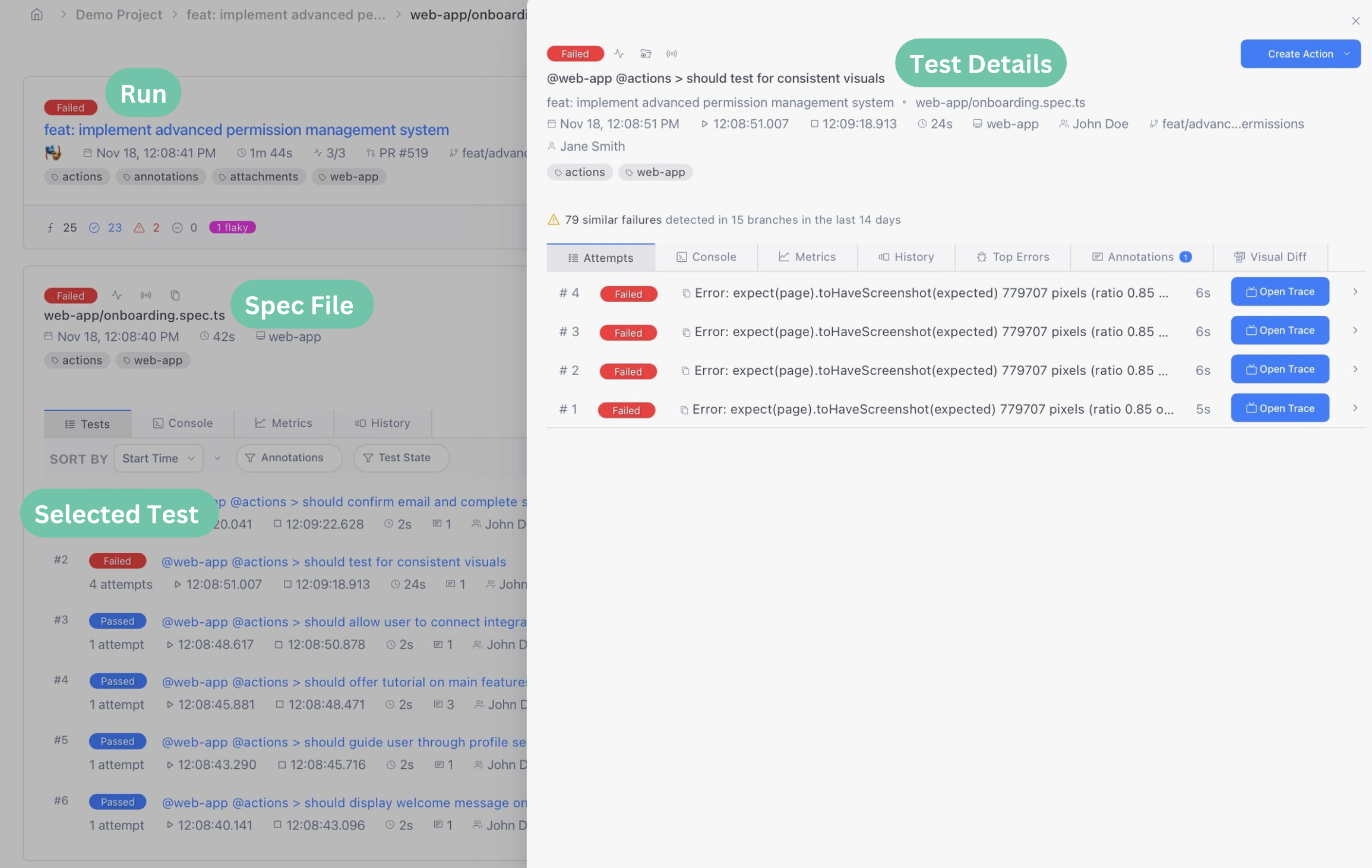Image resolution: width=1372 pixels, height=868 pixels.
Task: Toggle the Annotations filter
Action: (x=289, y=458)
